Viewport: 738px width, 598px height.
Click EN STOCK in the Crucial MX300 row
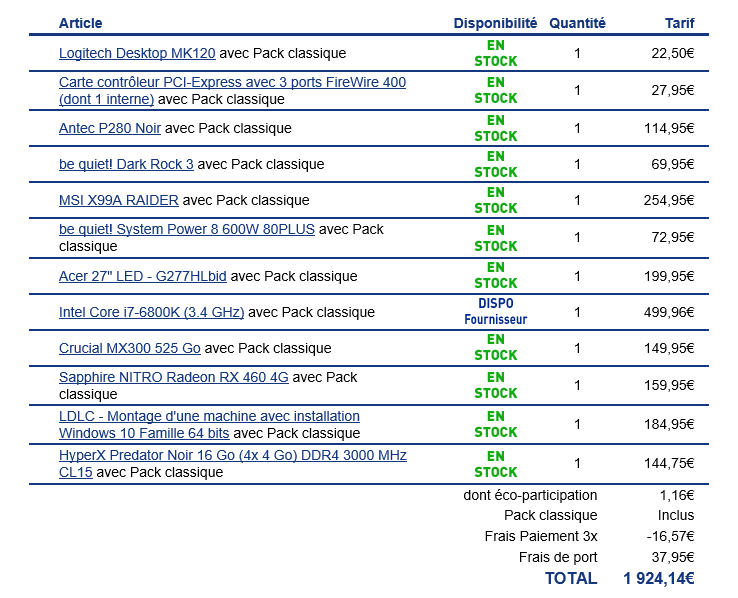point(496,347)
